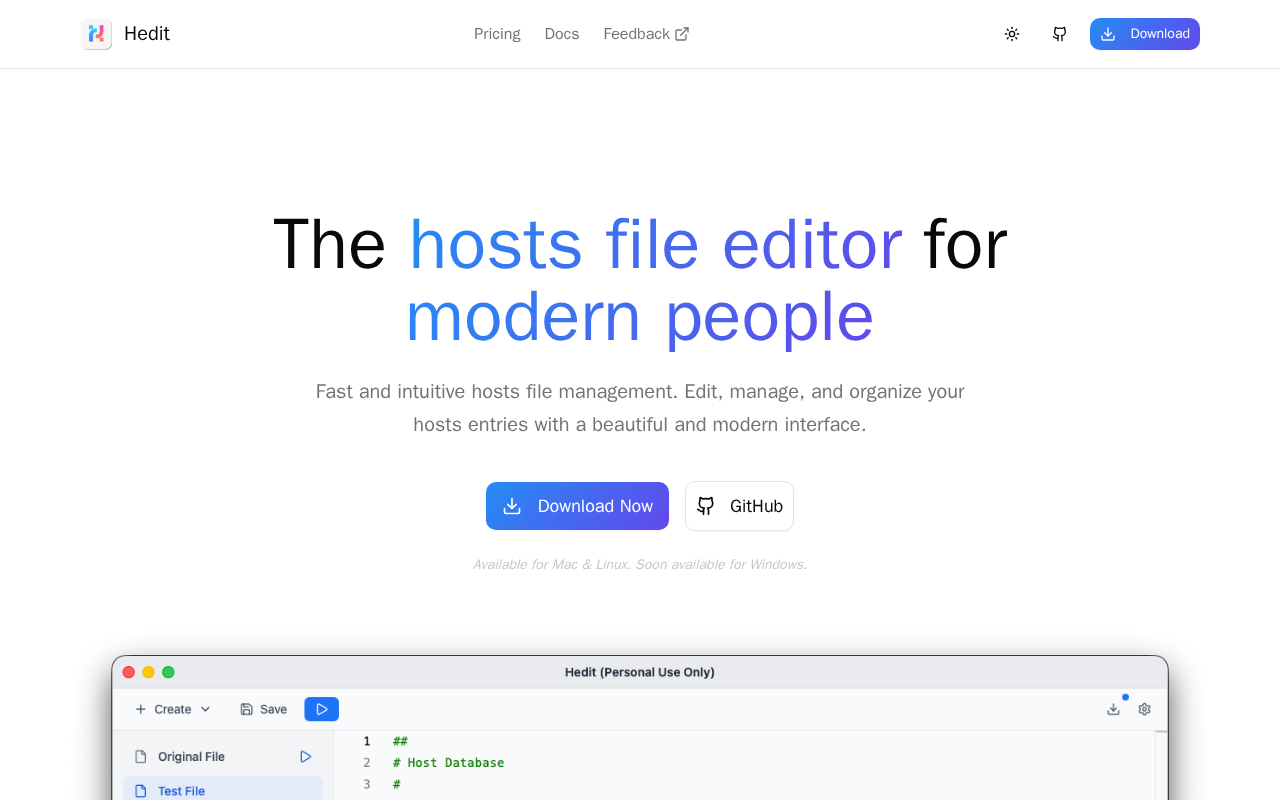Viewport: 1280px width, 800px height.
Task: Click the 'modern people' gradient heading text
Action: pos(640,317)
